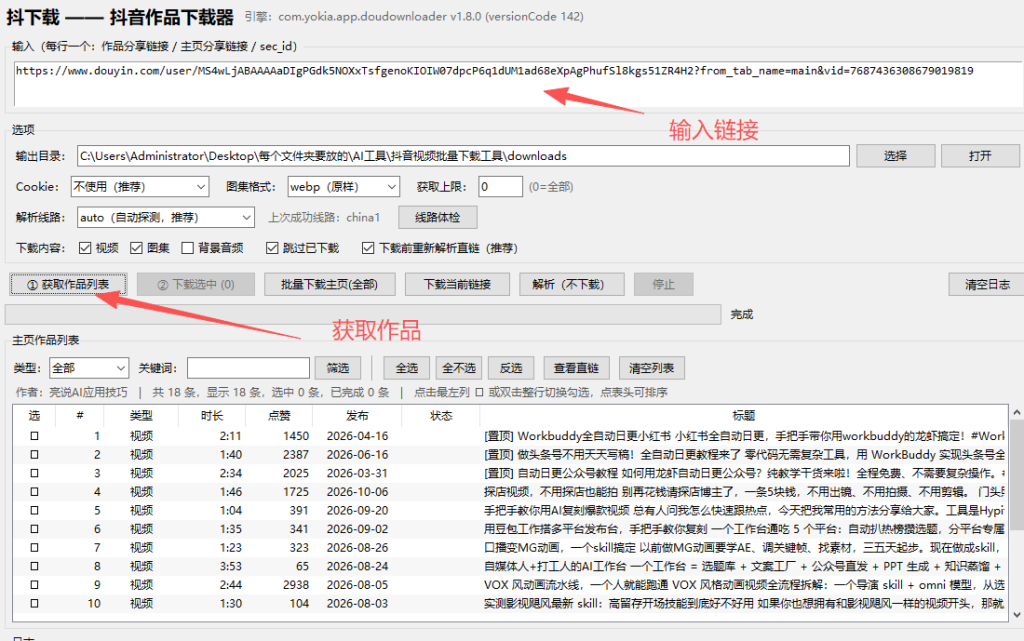Click 清空列表 to empty the list
1024x641 pixels.
coord(651,368)
